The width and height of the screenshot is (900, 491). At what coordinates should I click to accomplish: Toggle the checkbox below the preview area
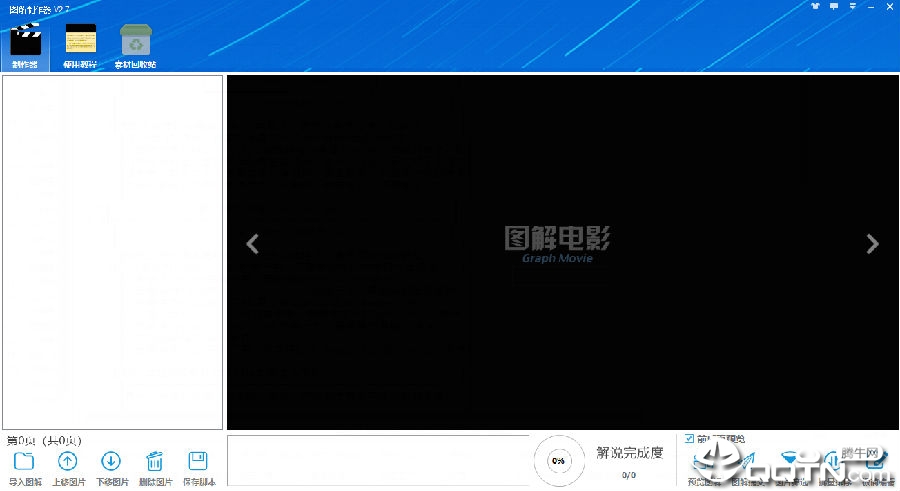pos(690,439)
